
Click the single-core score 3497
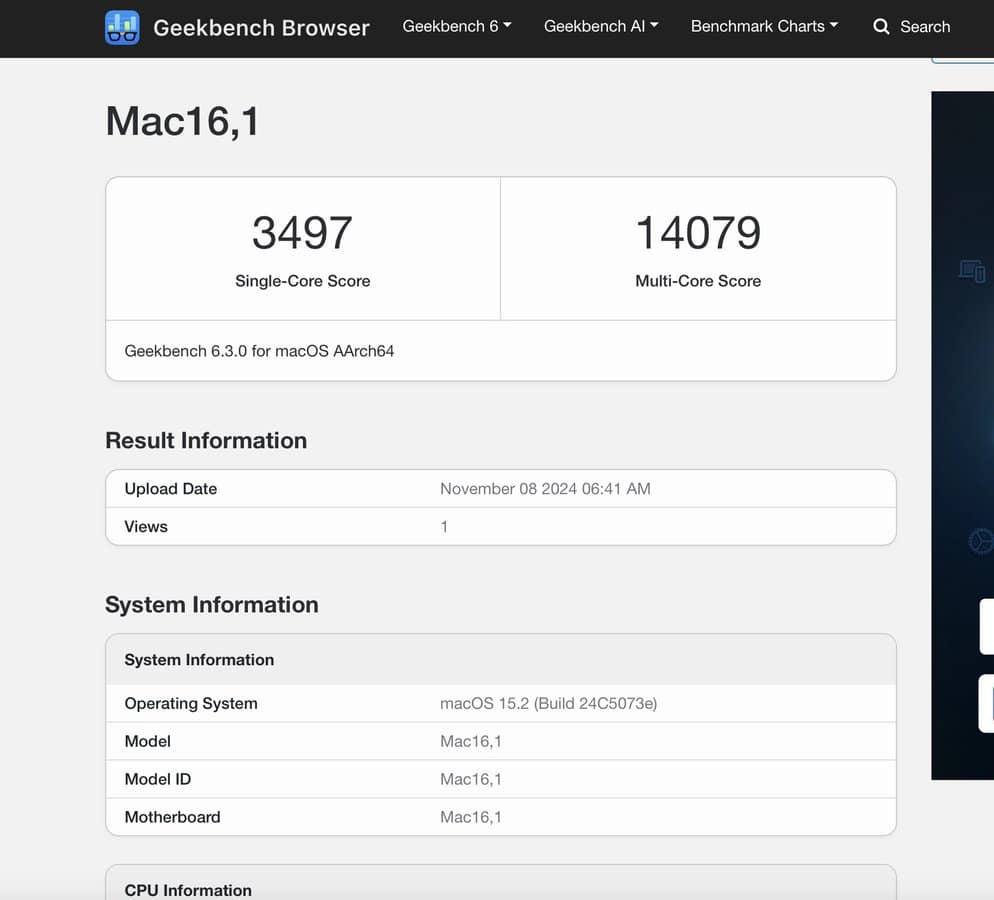coord(302,233)
